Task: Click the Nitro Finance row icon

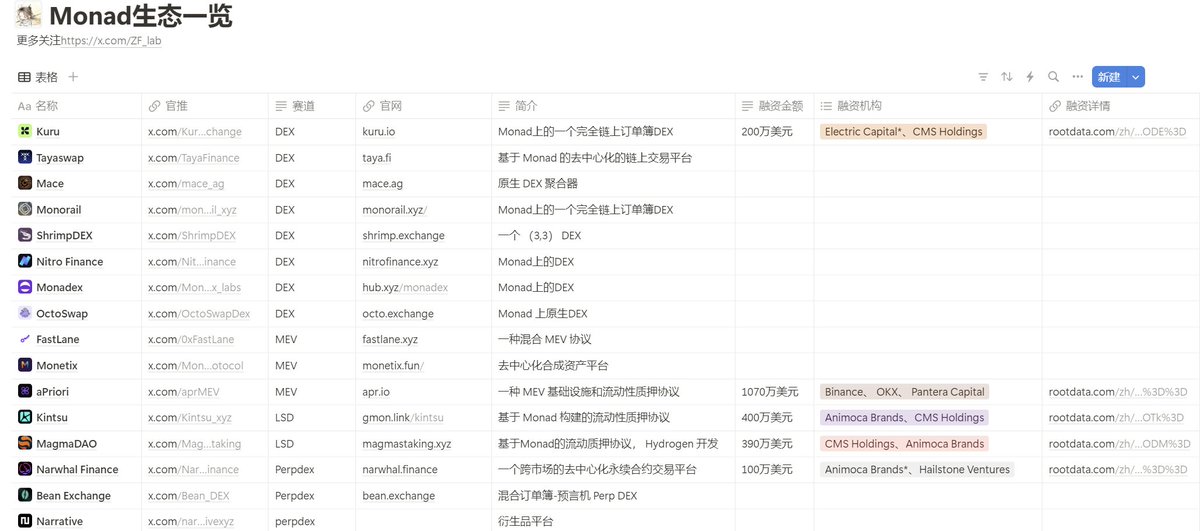Action: (x=25, y=261)
